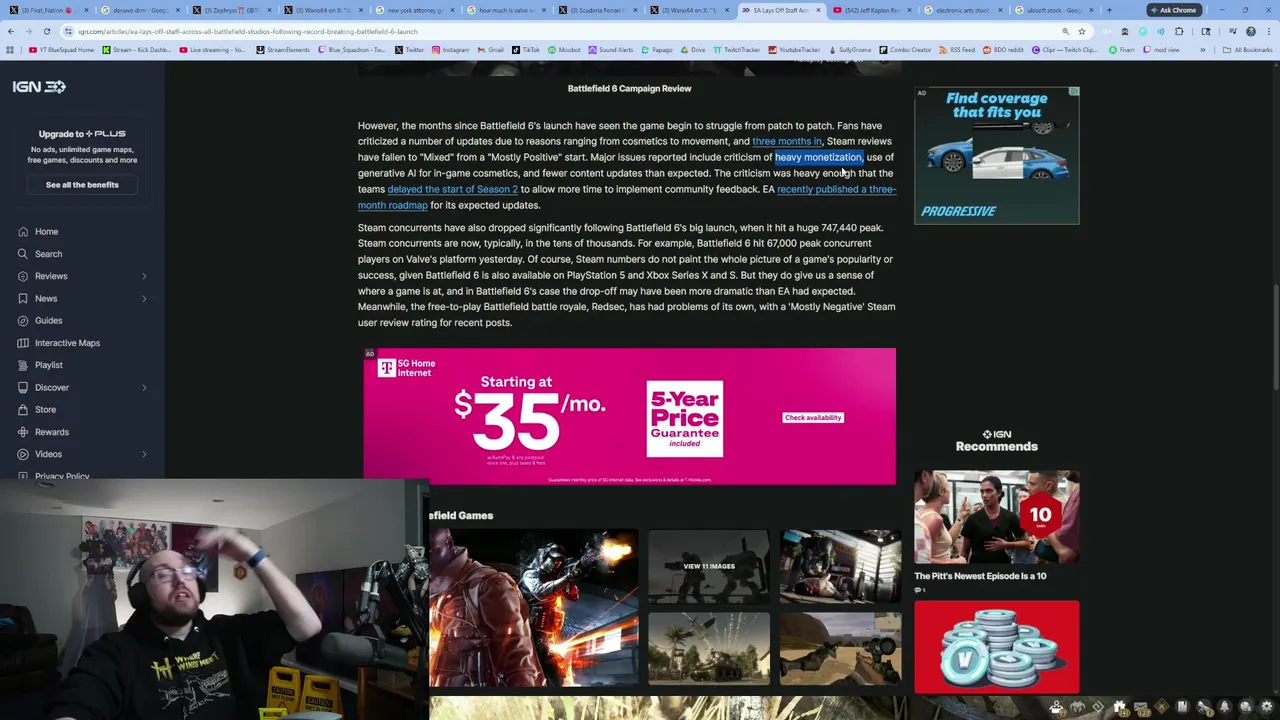Screen dimensions: 1280x720
Task: Reload the page with the refresh icon
Action: pyautogui.click(x=47, y=31)
